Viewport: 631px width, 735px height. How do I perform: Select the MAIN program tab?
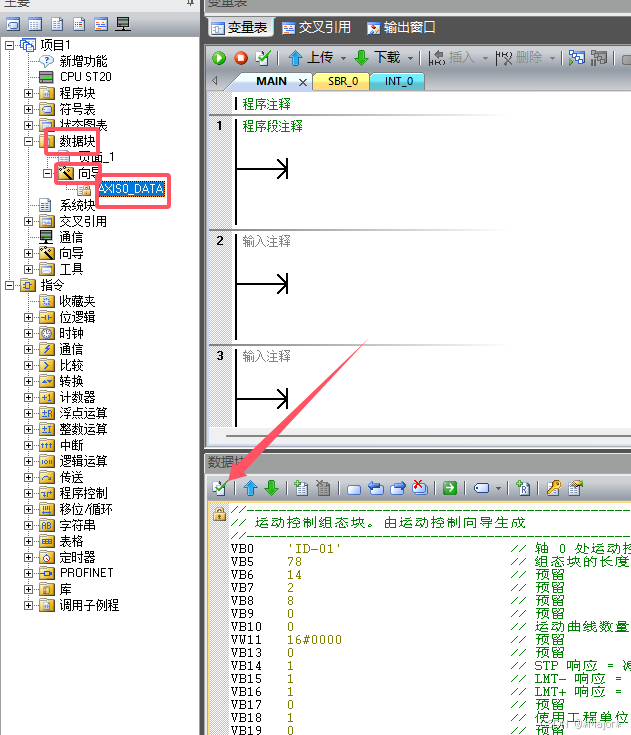coord(271,82)
